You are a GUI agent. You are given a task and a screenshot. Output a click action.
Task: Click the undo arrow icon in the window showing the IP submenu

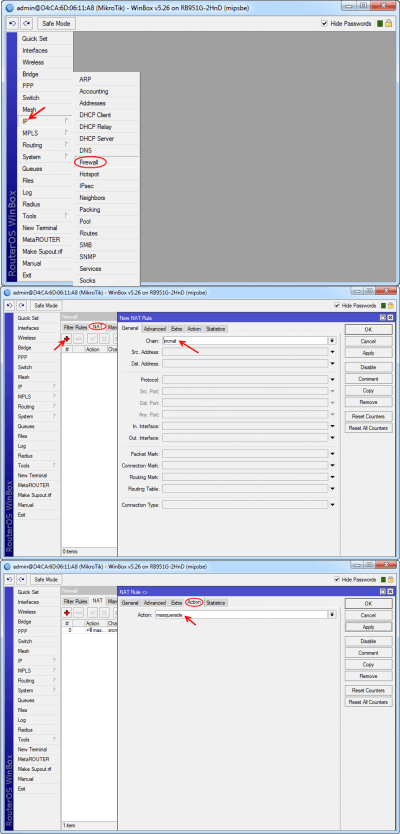pyautogui.click(x=13, y=23)
